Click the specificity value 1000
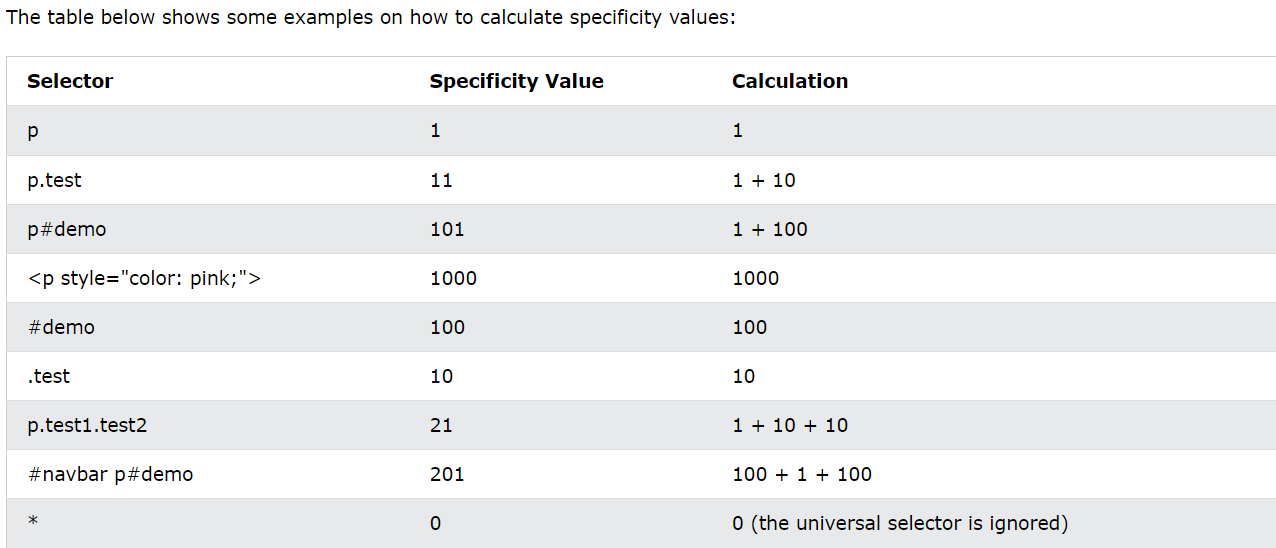The image size is (1276, 548). (453, 278)
